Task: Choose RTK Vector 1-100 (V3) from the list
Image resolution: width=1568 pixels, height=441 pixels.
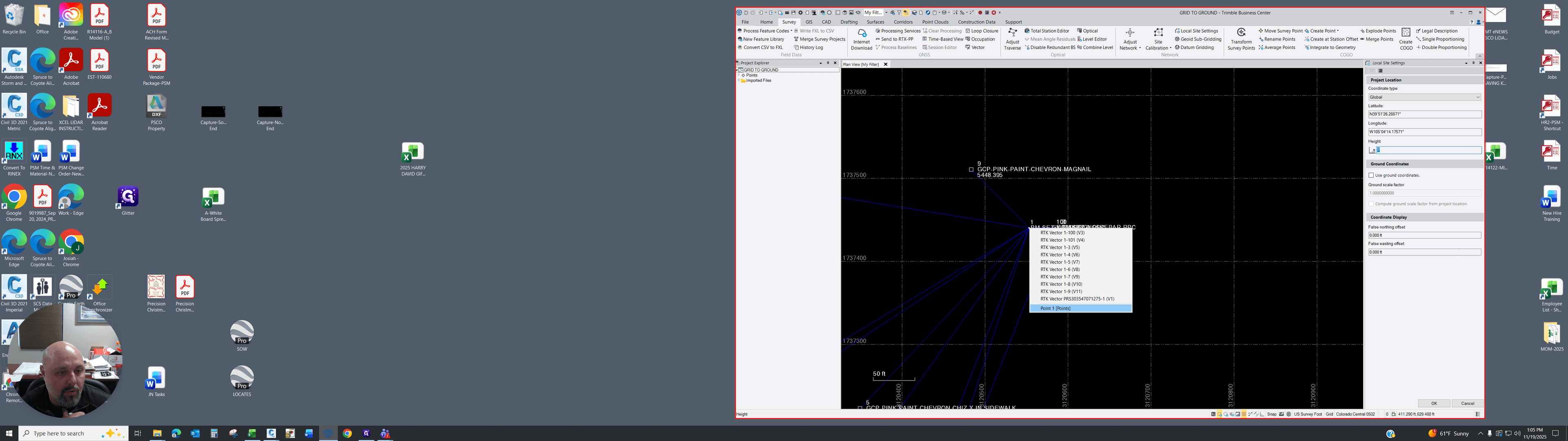Action: [1080, 233]
